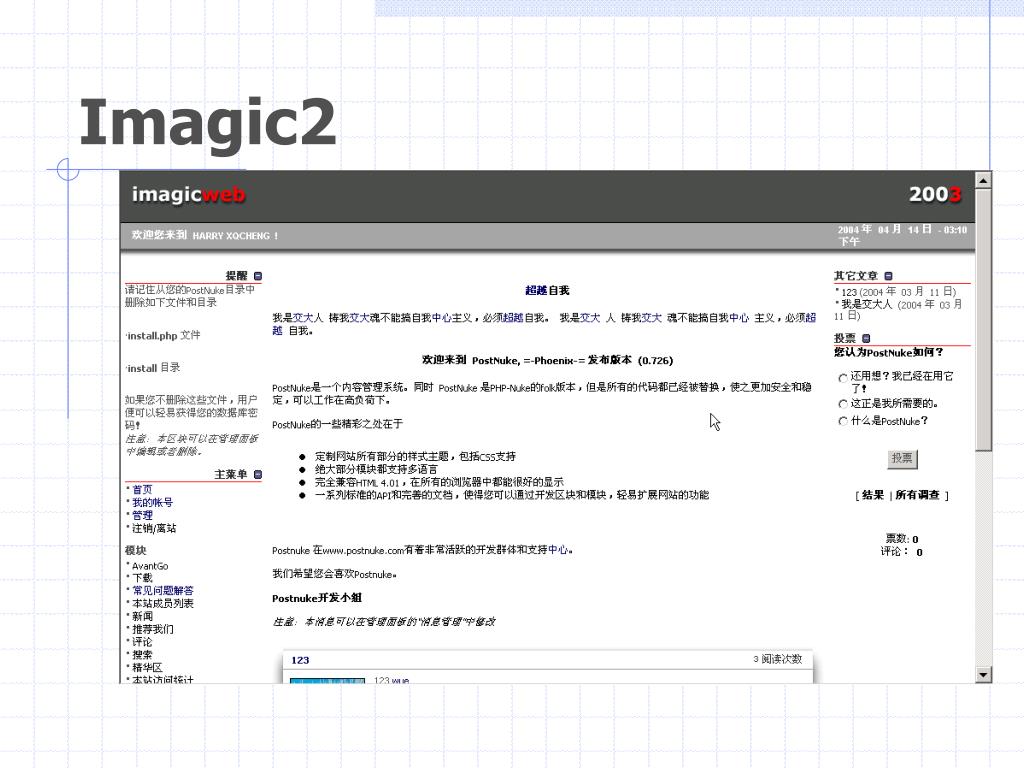
Task: Collapse the 其它文章 block icon
Action: (888, 276)
